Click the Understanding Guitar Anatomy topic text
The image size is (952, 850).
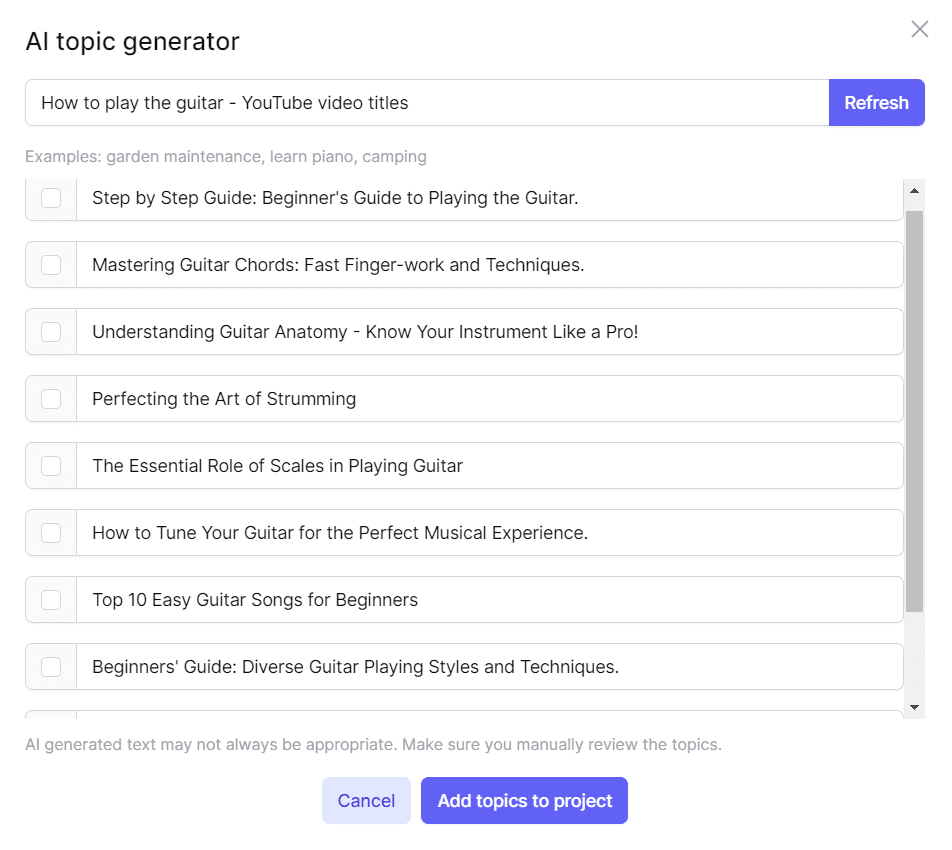click(365, 332)
